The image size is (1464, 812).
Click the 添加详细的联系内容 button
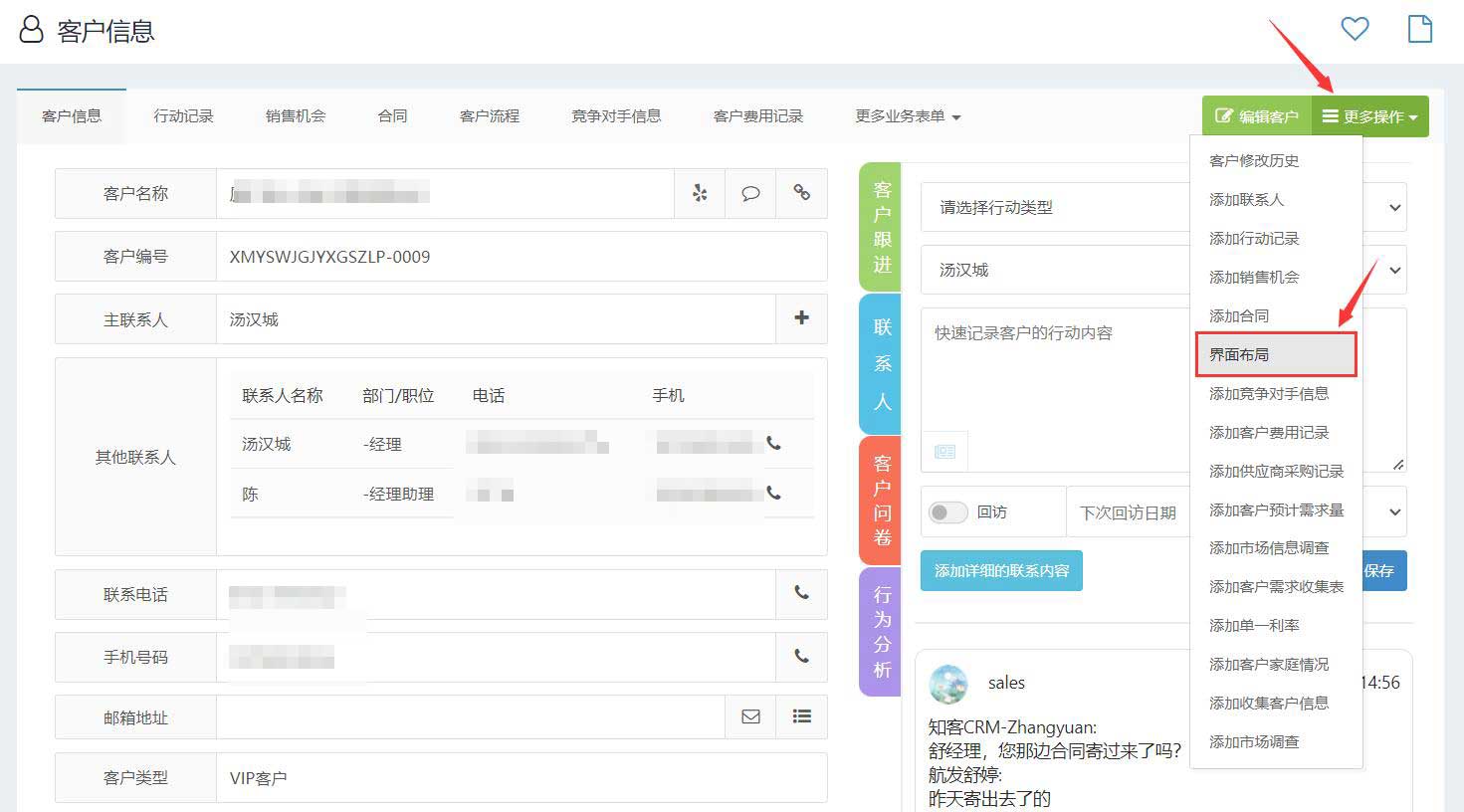[1001, 571]
